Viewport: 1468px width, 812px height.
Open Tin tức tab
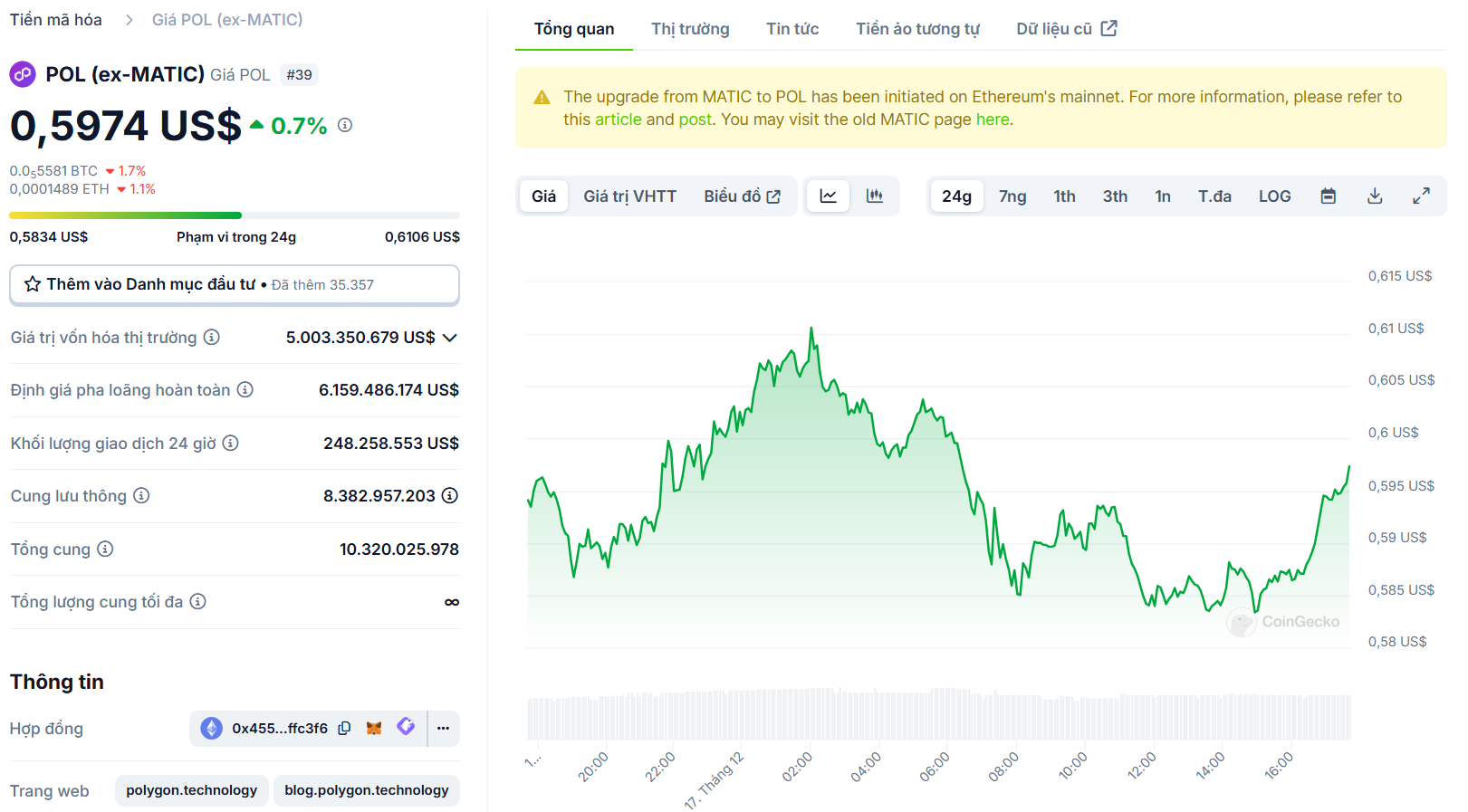click(x=792, y=28)
